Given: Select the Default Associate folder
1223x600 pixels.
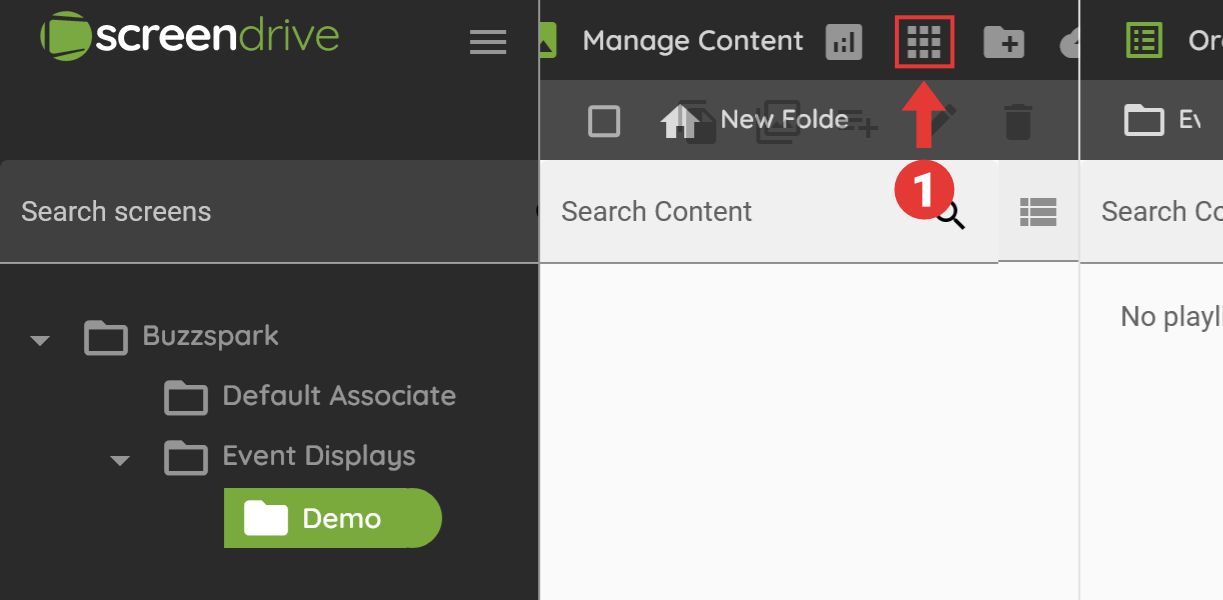Looking at the screenshot, I should 338,396.
